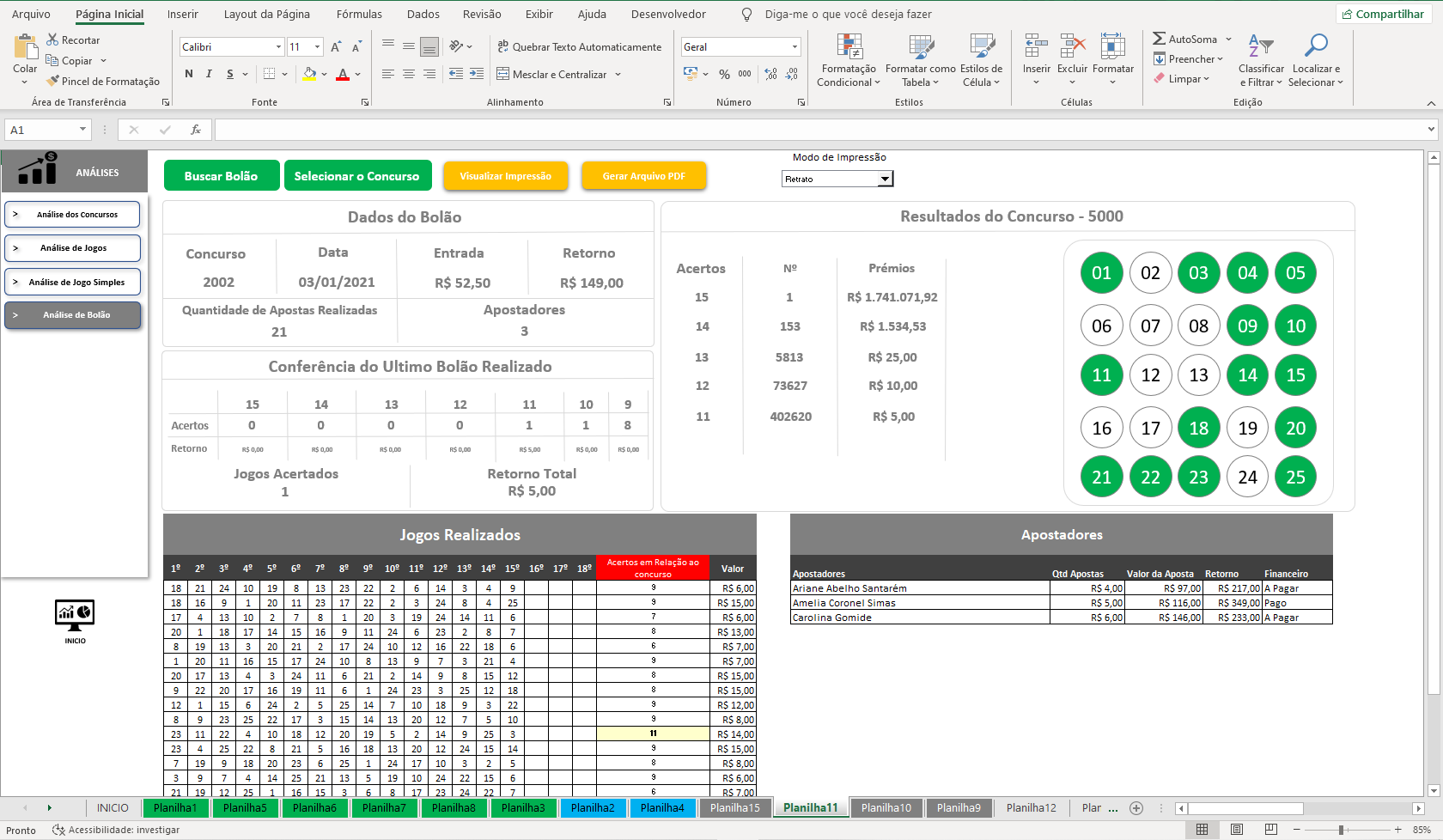Align text left
Image resolution: width=1443 pixels, height=840 pixels.
388,74
